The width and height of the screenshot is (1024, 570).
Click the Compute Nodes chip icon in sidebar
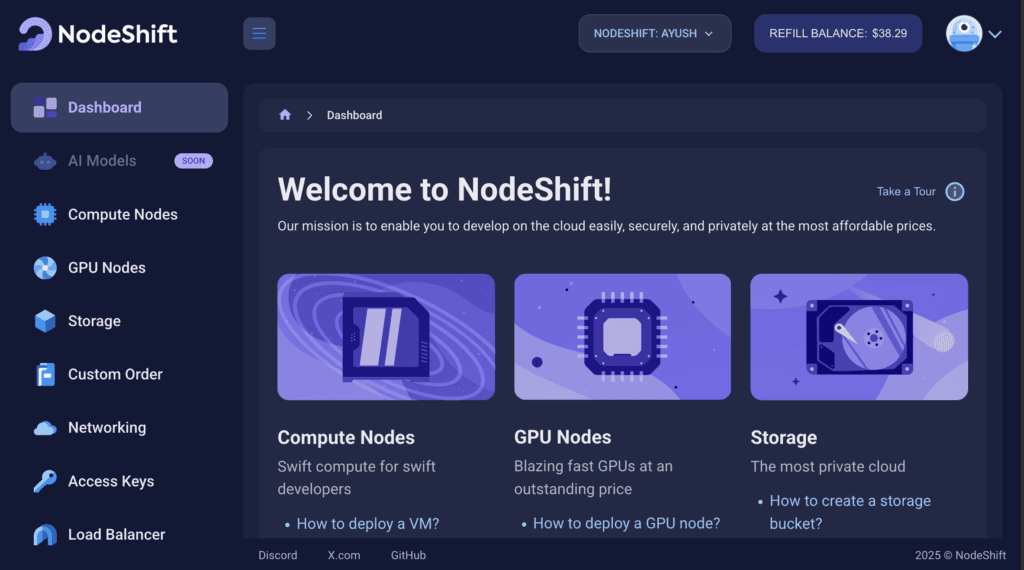click(45, 214)
